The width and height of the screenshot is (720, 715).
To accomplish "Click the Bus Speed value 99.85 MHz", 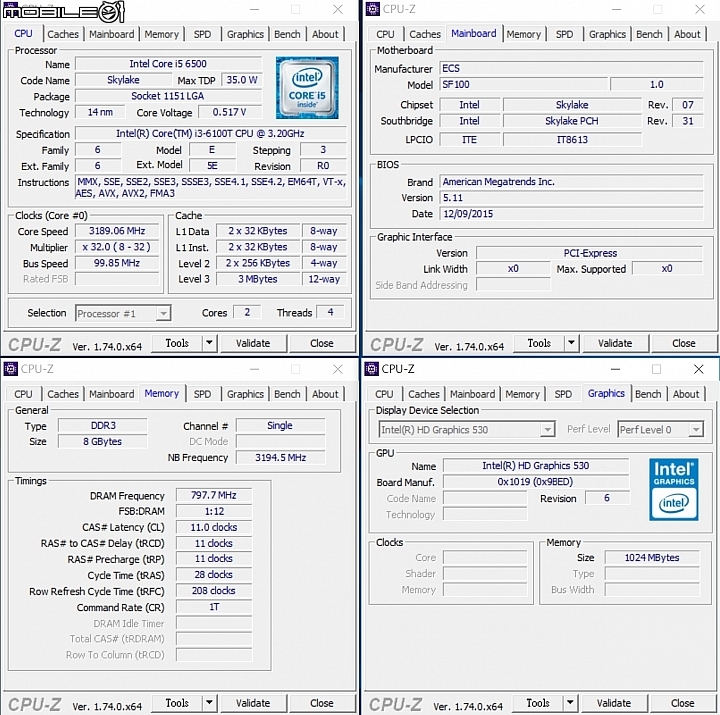I will pos(117,263).
